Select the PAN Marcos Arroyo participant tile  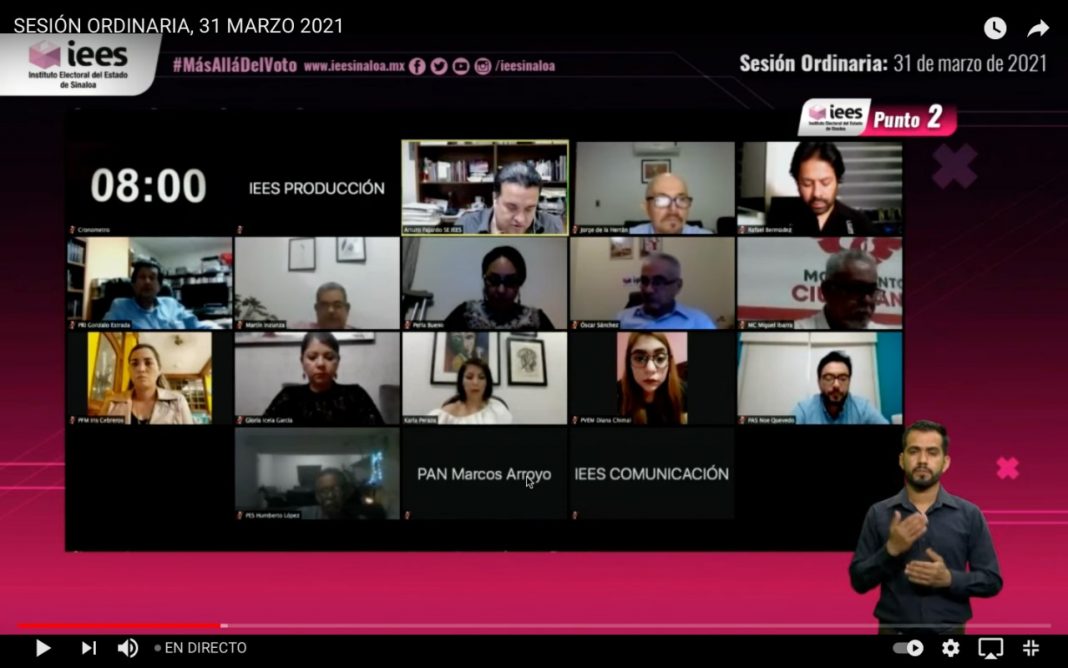click(484, 474)
